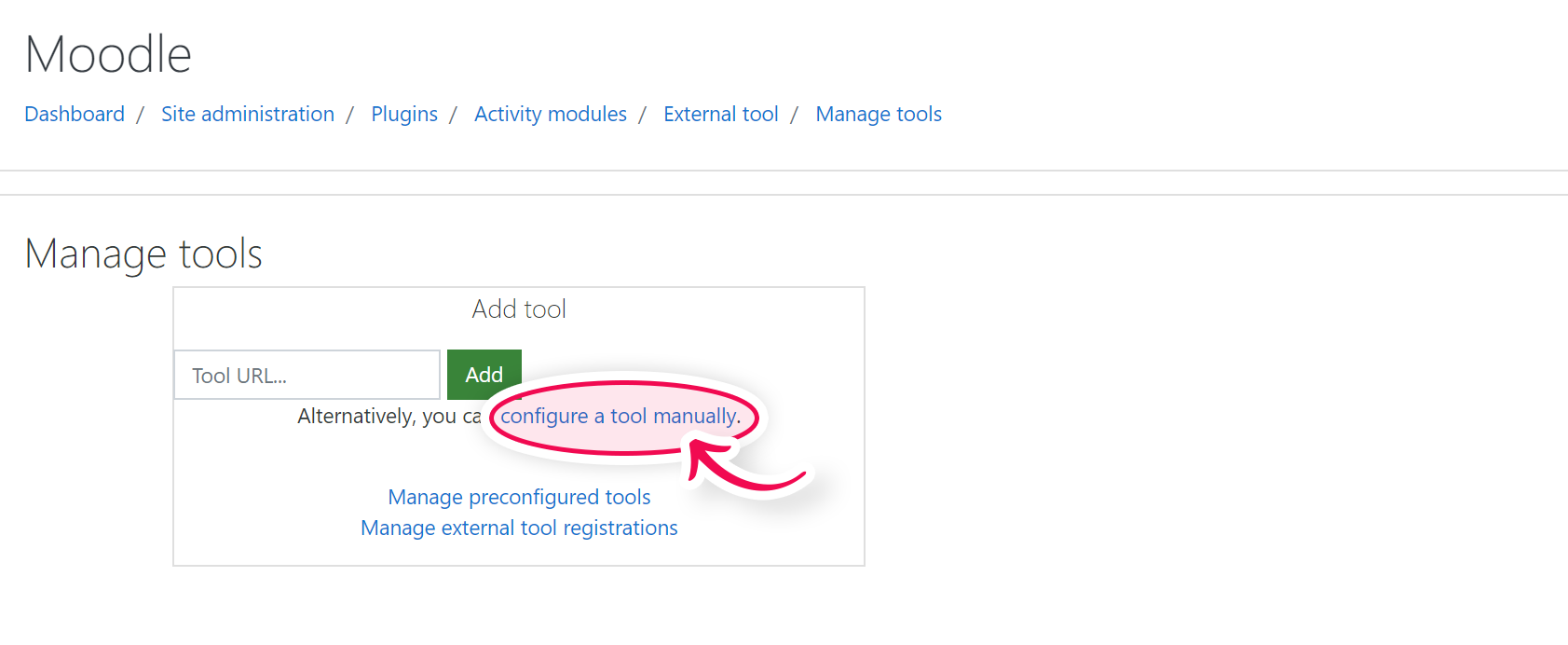
Task: Select the highlighted tool configuration link
Action: click(619, 416)
